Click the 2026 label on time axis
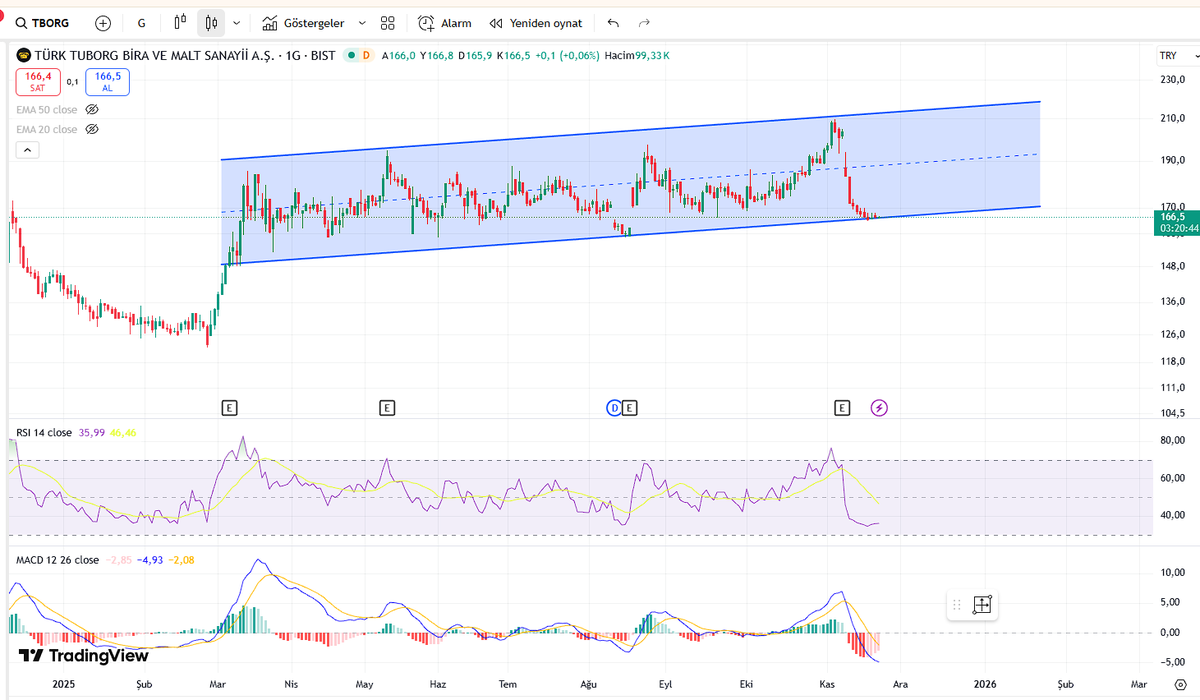1200x700 pixels. point(986,685)
